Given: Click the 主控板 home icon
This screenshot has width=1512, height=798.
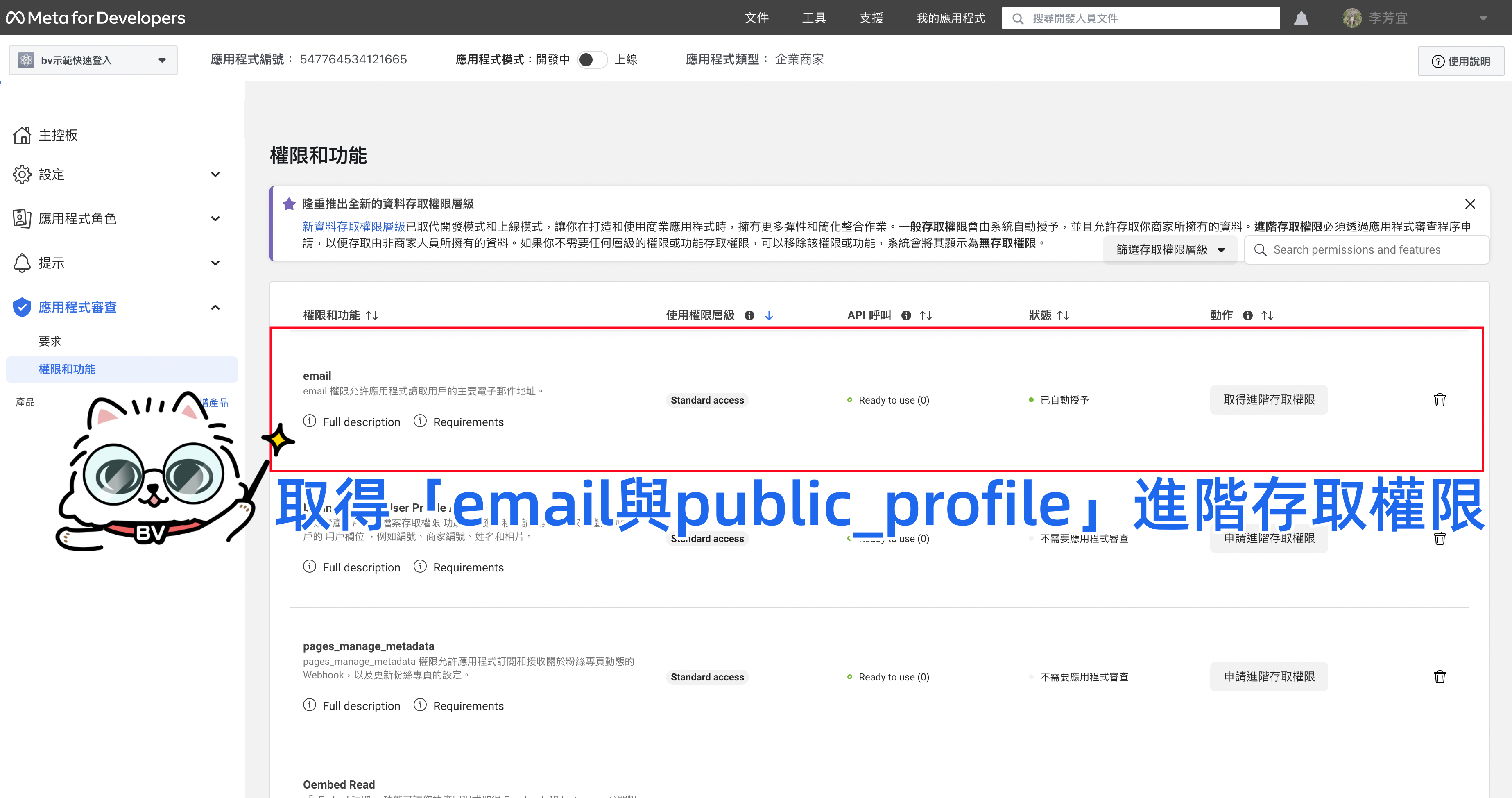Looking at the screenshot, I should click(x=22, y=135).
